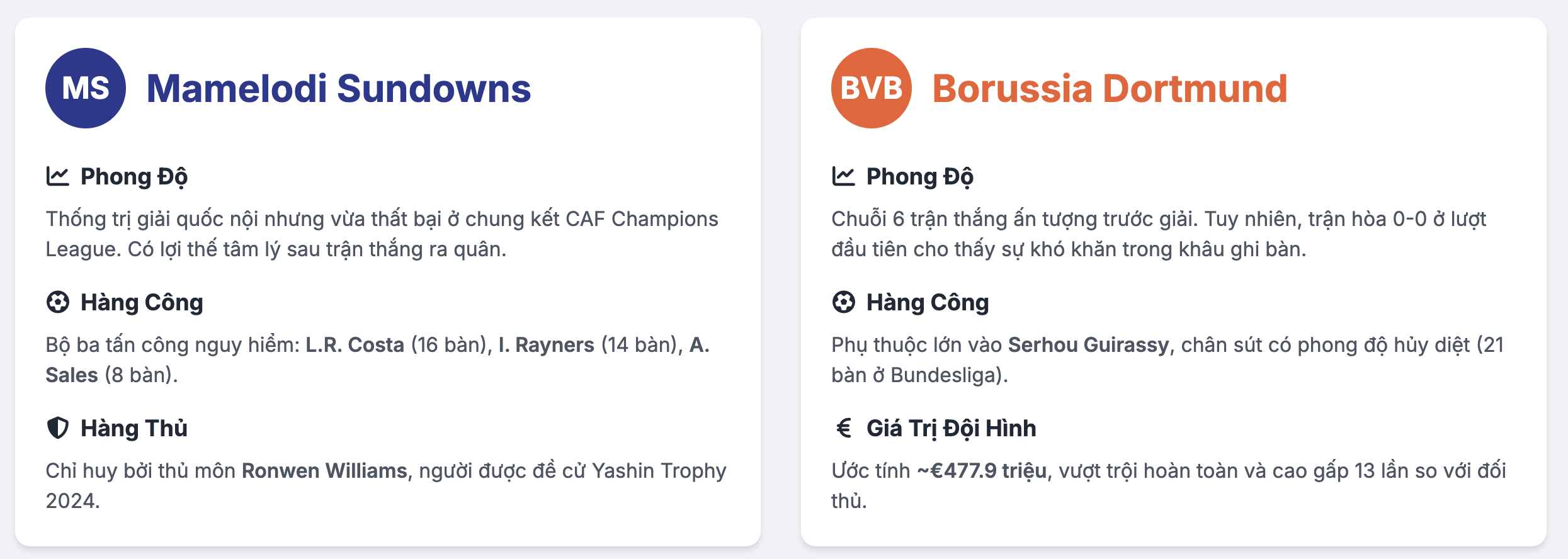Click Phong Độ heading in Sundowns card
The width and height of the screenshot is (1568, 559).
[x=134, y=177]
